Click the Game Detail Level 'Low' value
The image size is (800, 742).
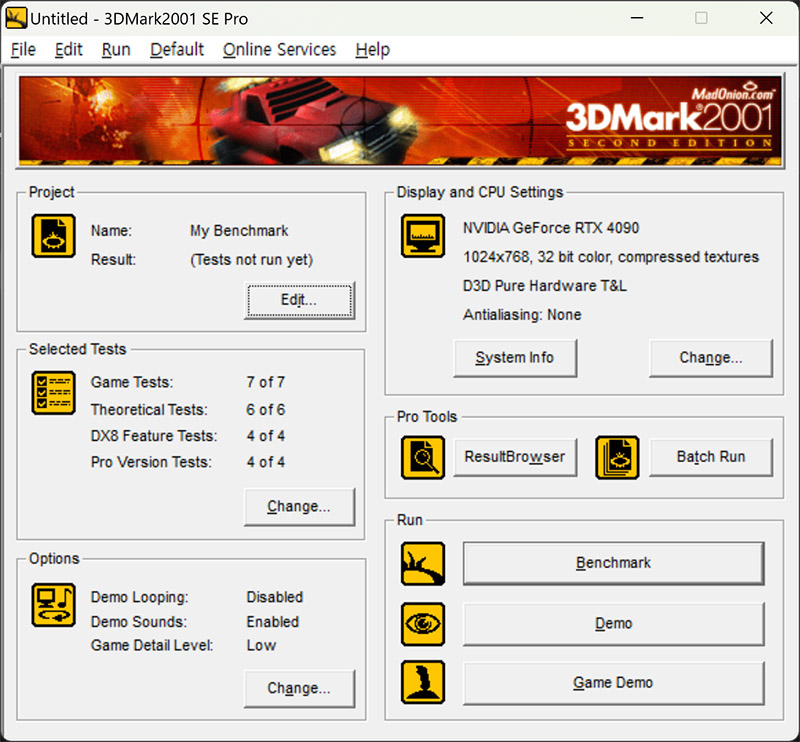pyautogui.click(x=261, y=646)
